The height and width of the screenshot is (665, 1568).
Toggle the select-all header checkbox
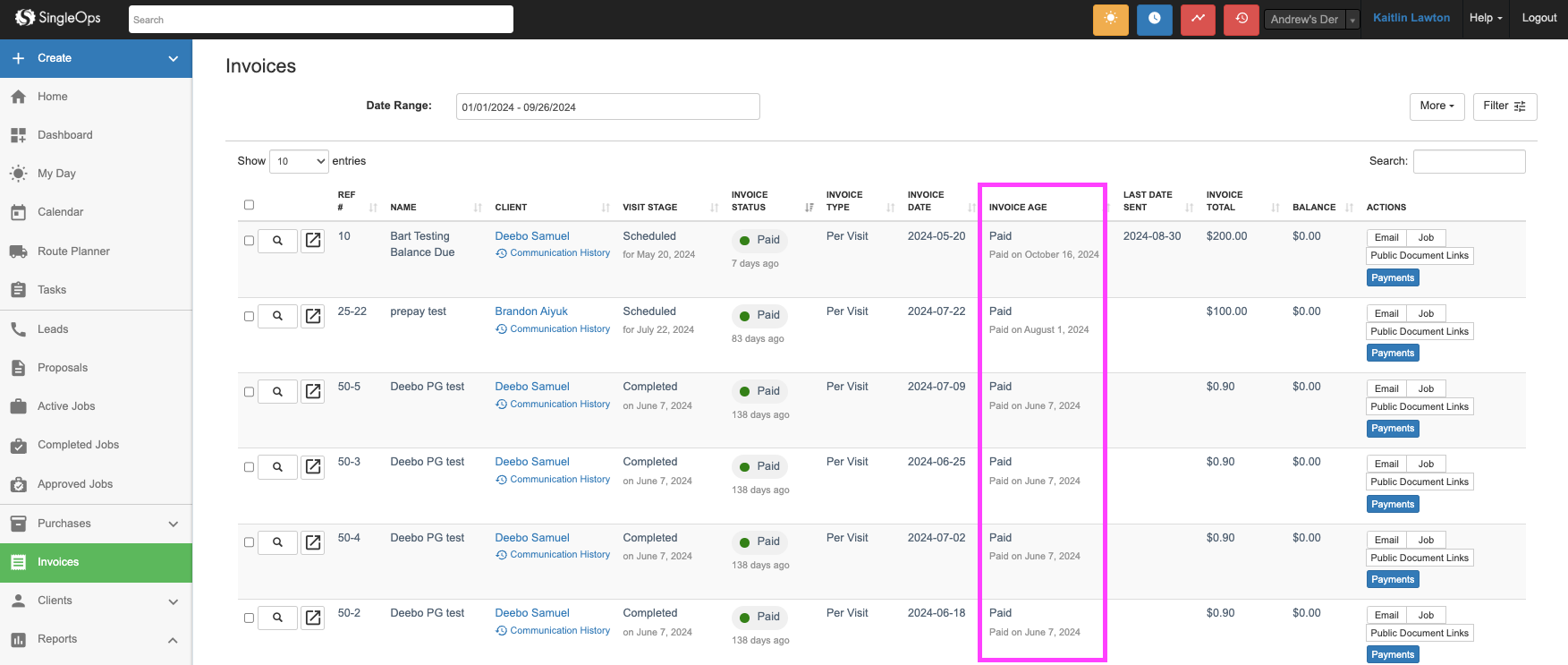pos(249,205)
